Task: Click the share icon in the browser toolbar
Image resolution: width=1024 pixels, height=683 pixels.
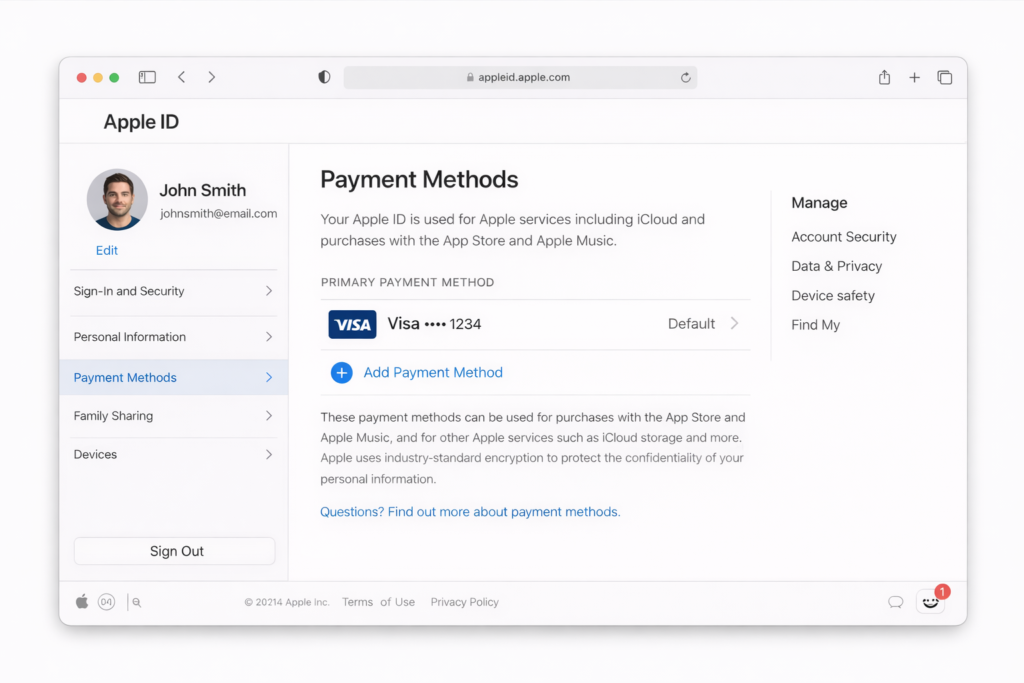Action: (884, 76)
